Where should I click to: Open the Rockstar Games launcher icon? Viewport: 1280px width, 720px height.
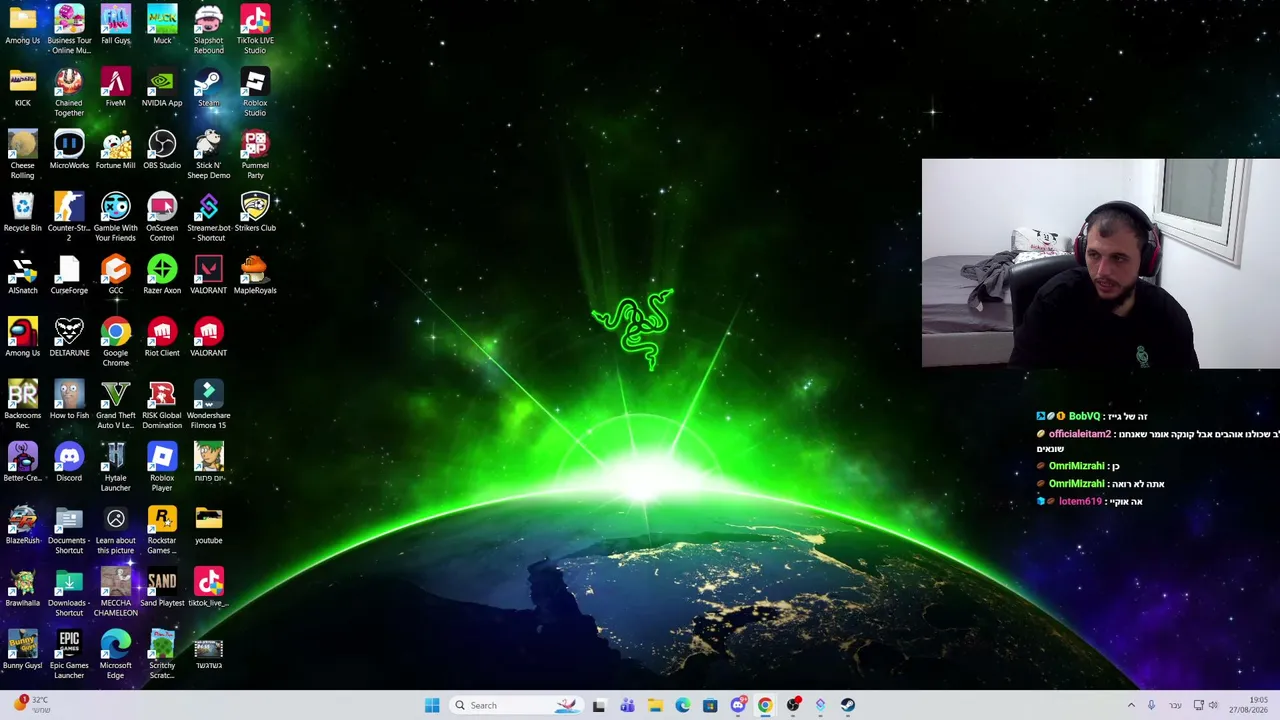tap(162, 529)
